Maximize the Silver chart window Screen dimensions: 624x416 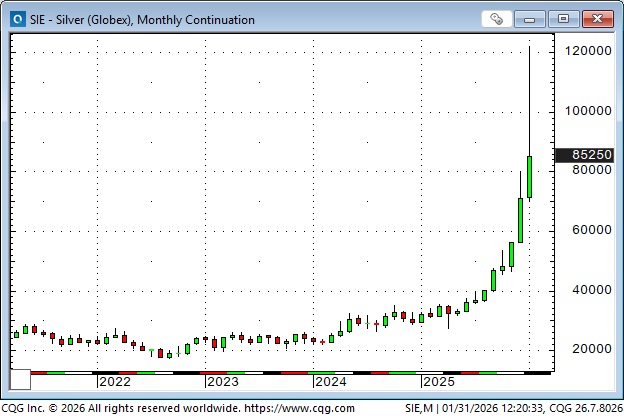(564, 19)
